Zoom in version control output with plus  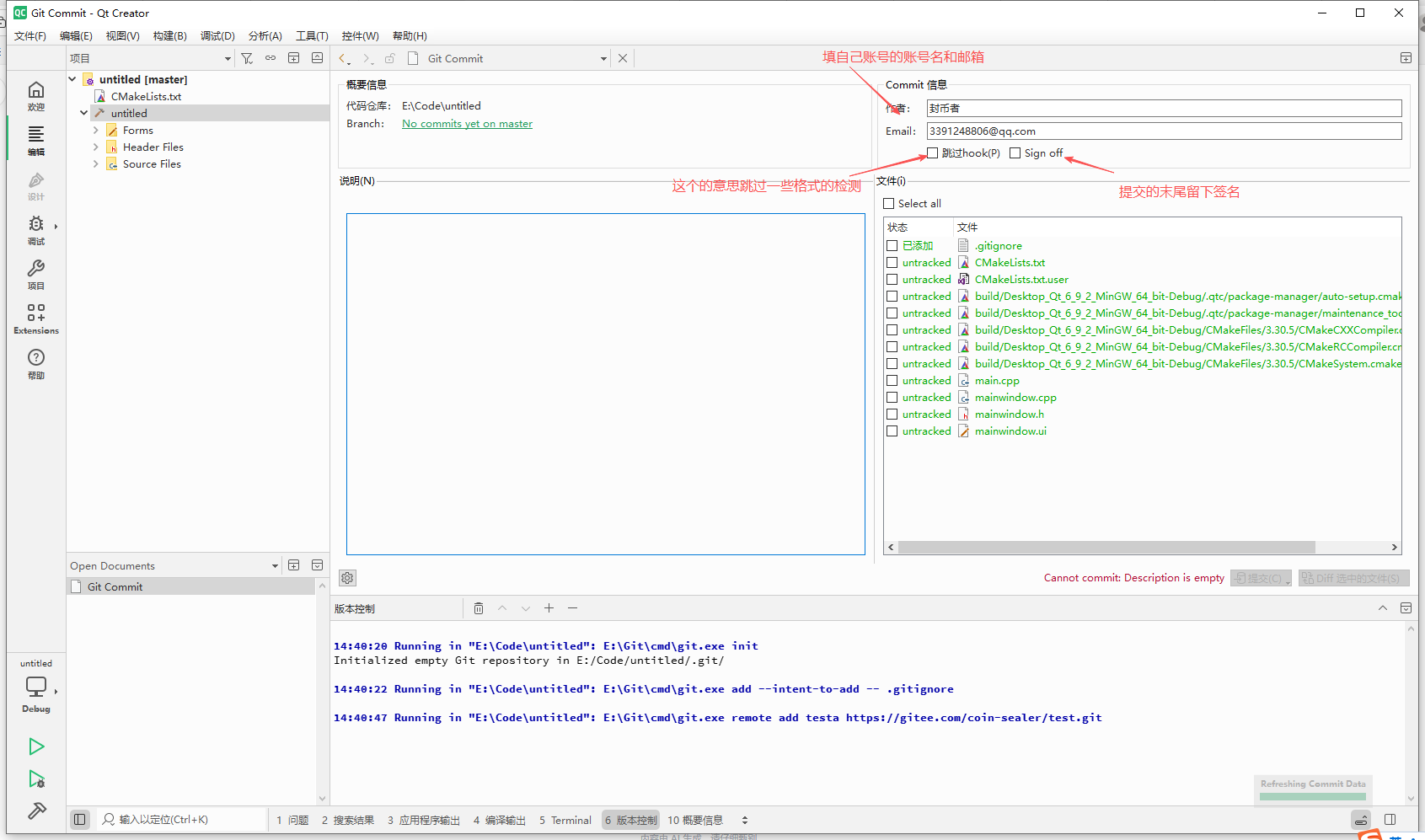point(549,608)
